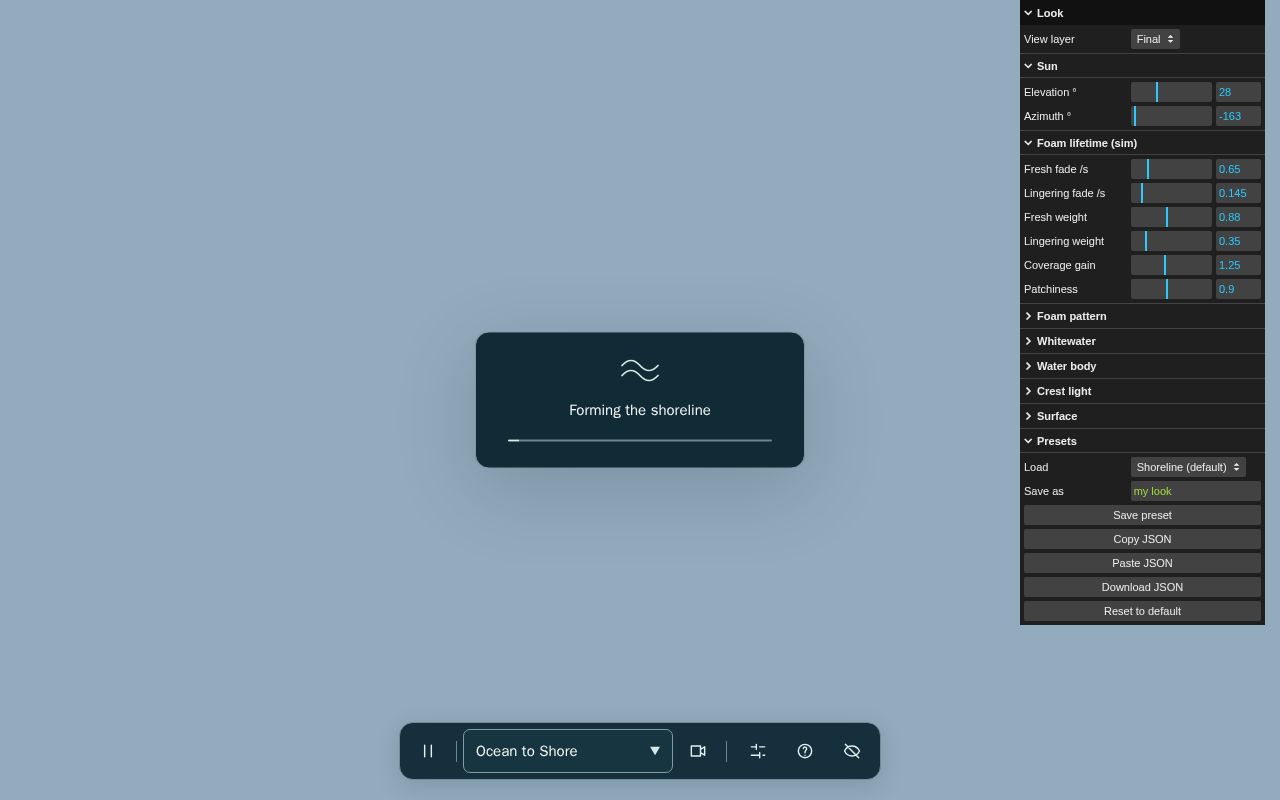The width and height of the screenshot is (1280, 800).
Task: Open the help question mark icon
Action: tap(805, 751)
